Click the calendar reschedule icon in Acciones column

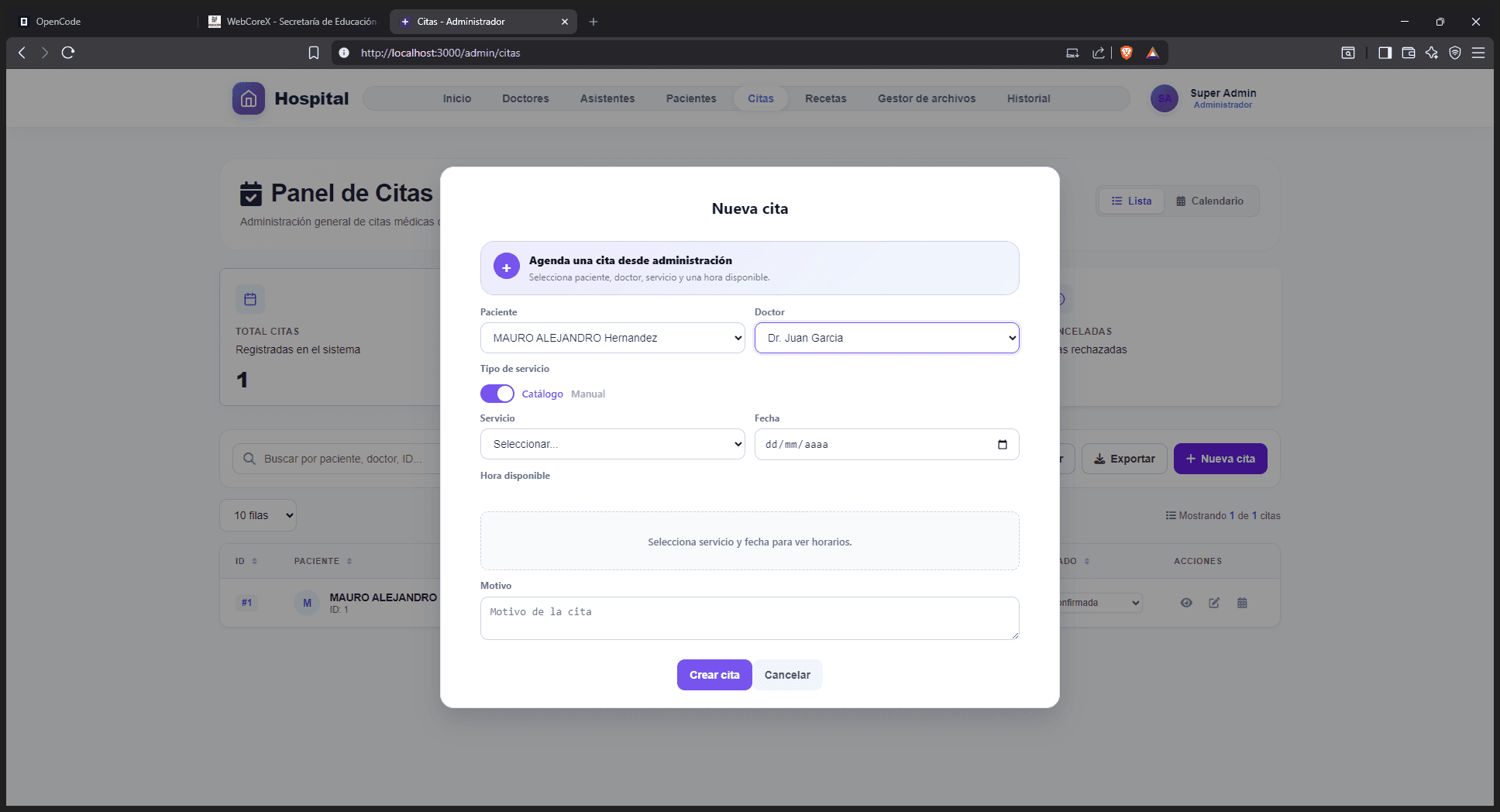click(x=1242, y=603)
